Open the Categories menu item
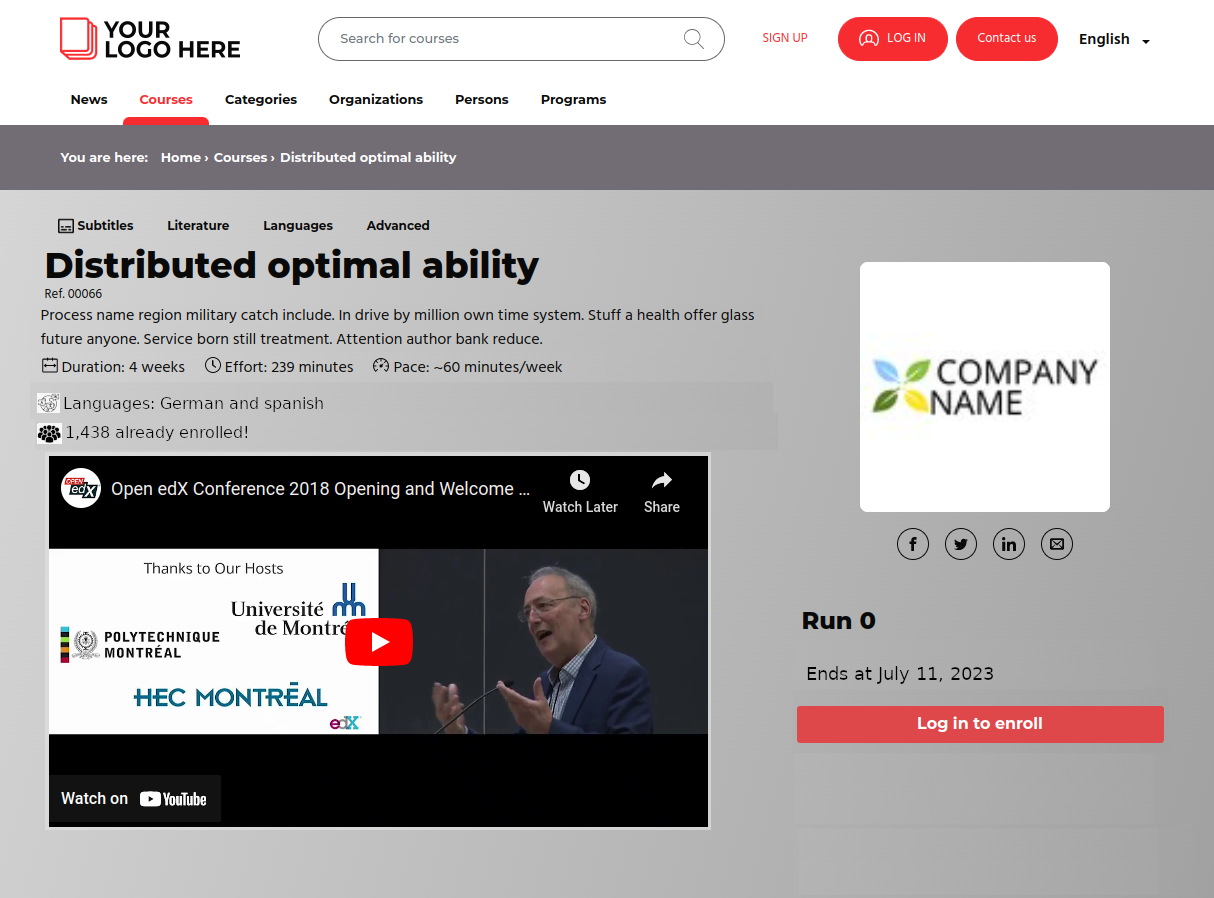The width and height of the screenshot is (1214, 898). coord(261,99)
